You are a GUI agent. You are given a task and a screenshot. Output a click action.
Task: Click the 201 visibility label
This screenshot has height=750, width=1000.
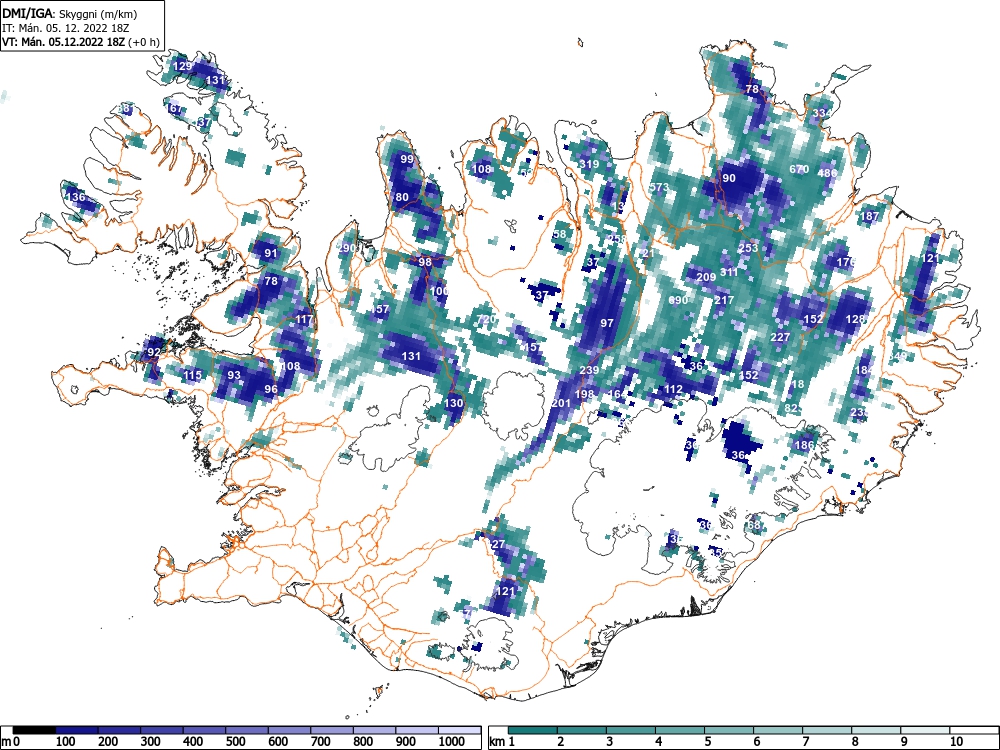(x=561, y=403)
